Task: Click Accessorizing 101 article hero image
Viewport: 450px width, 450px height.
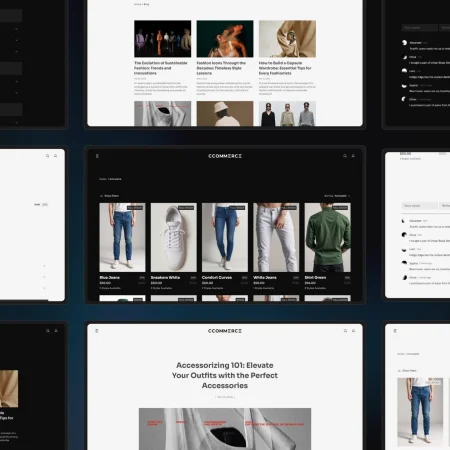Action: [225, 429]
